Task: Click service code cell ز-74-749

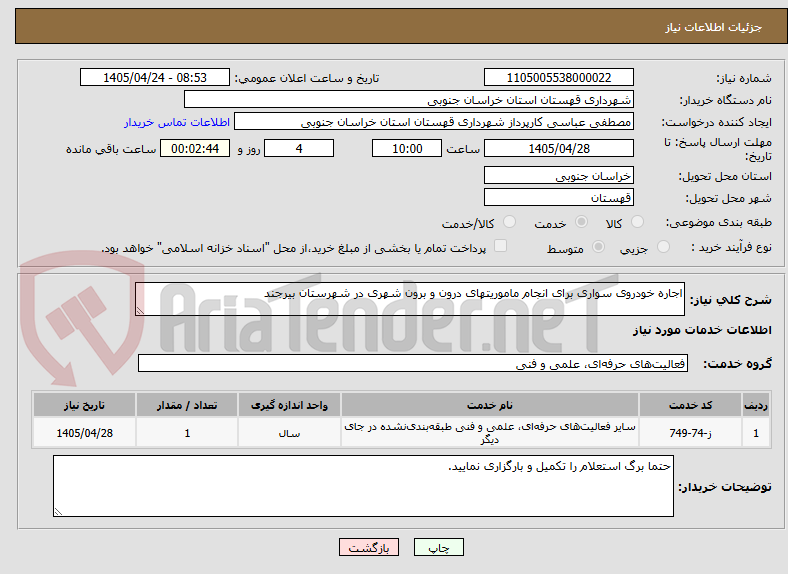Action: 691,433
